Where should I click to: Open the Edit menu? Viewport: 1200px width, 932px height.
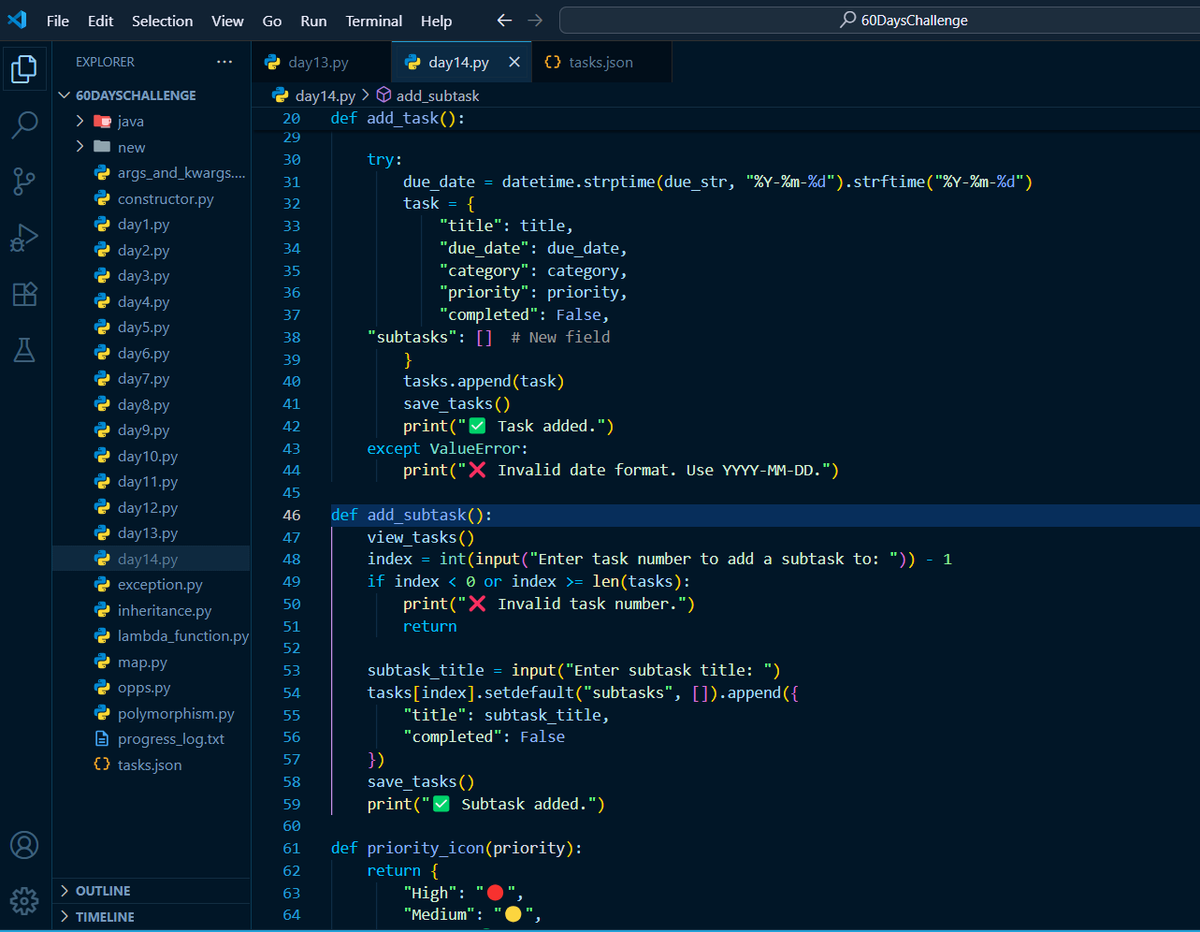pyautogui.click(x=100, y=20)
